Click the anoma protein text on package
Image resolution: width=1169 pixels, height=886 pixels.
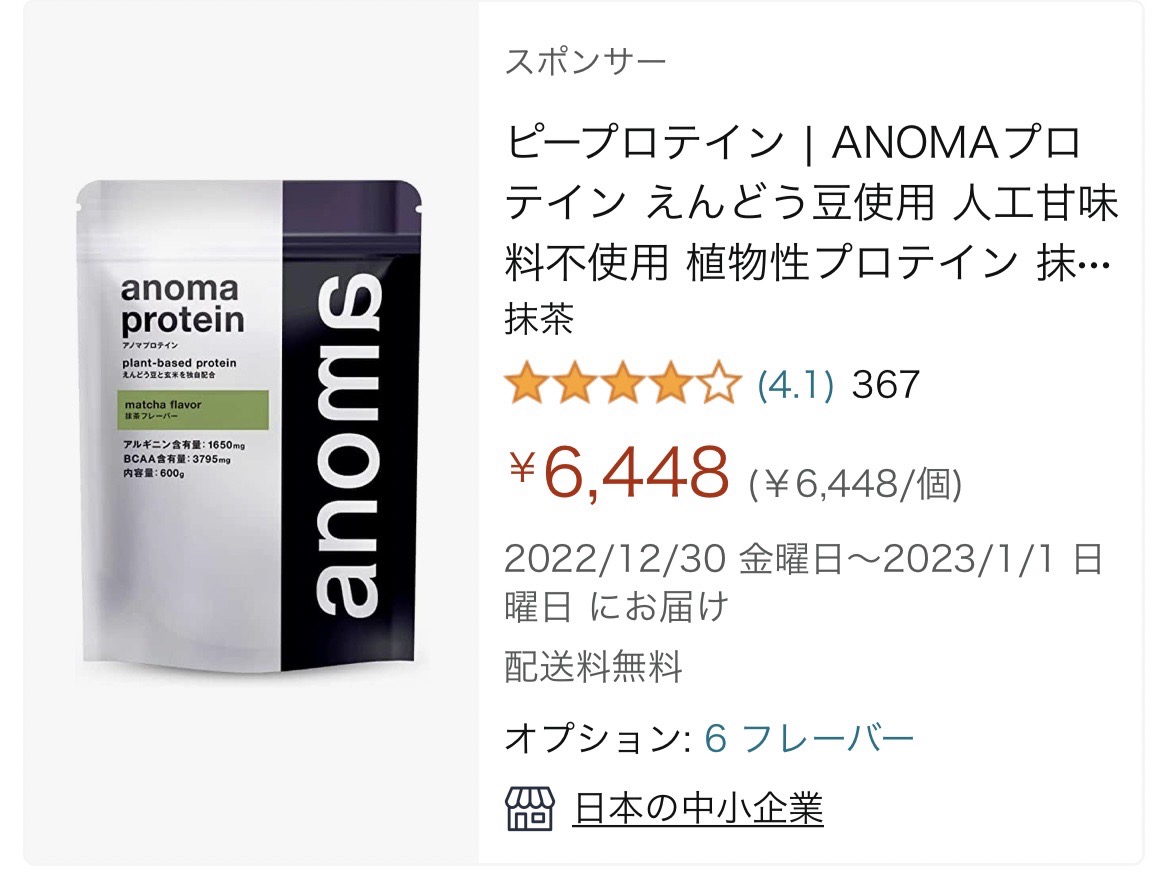point(182,304)
